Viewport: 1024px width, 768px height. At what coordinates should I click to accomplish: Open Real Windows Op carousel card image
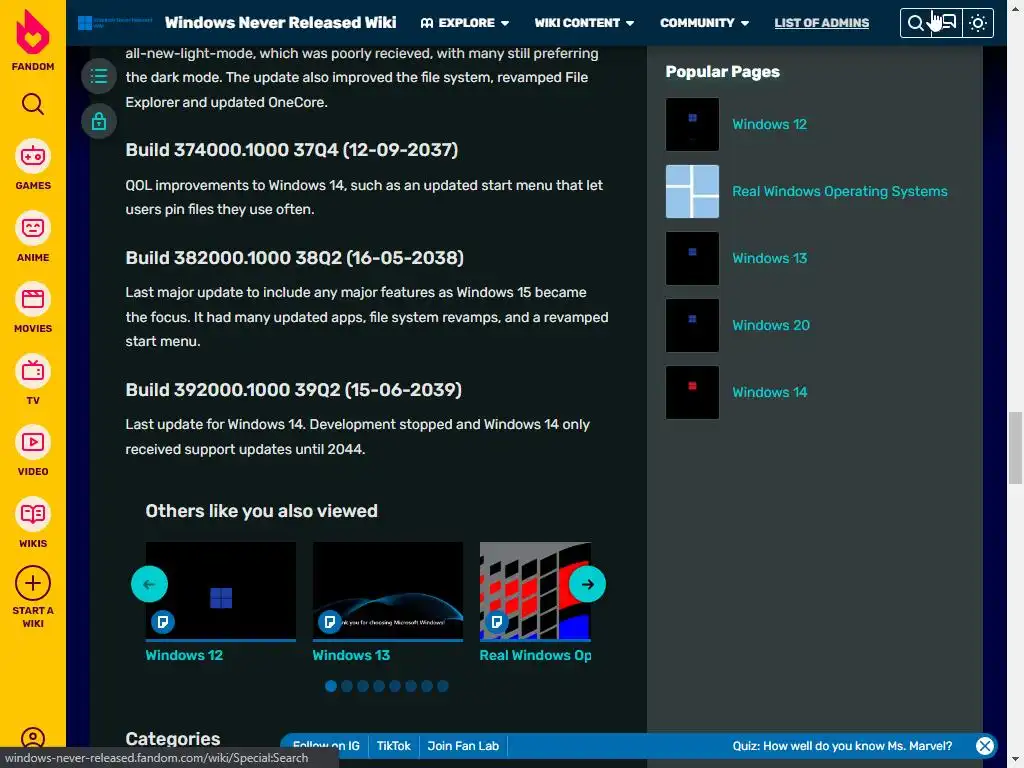(x=536, y=591)
